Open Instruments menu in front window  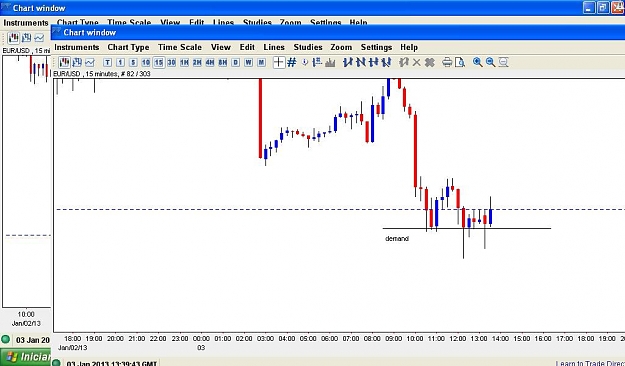point(77,47)
